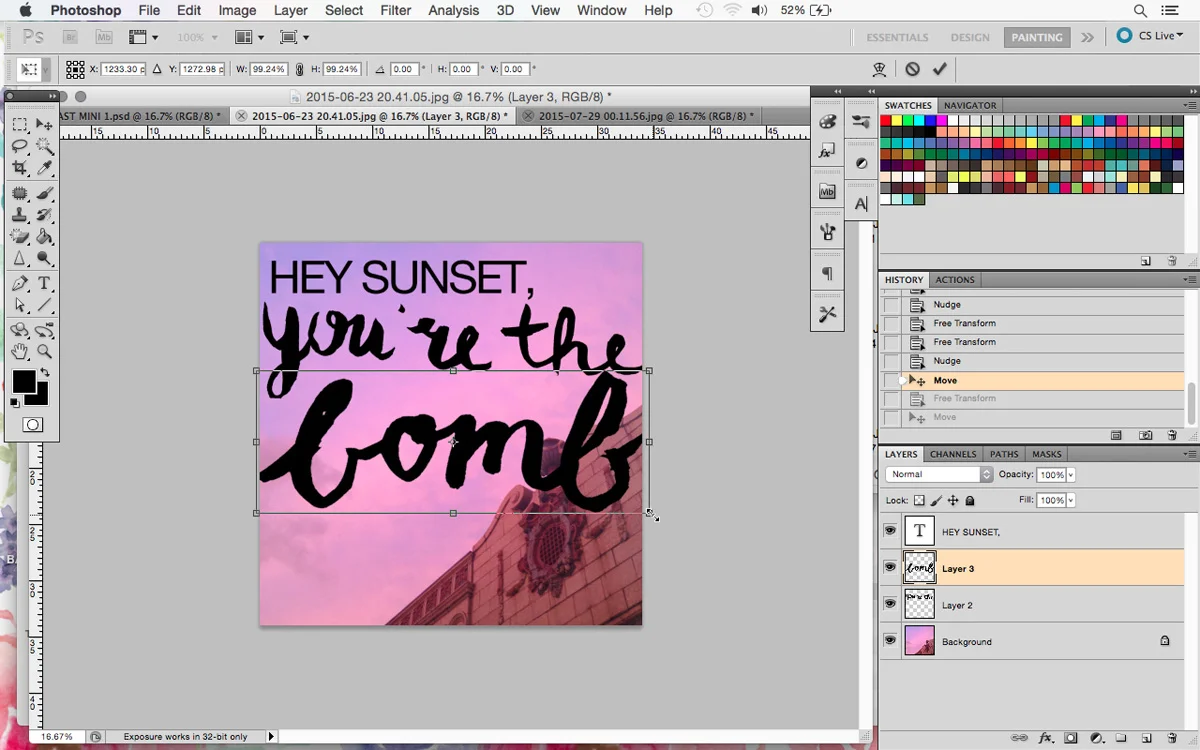Select the Crop tool
Image resolution: width=1200 pixels, height=750 pixels.
tap(20, 169)
